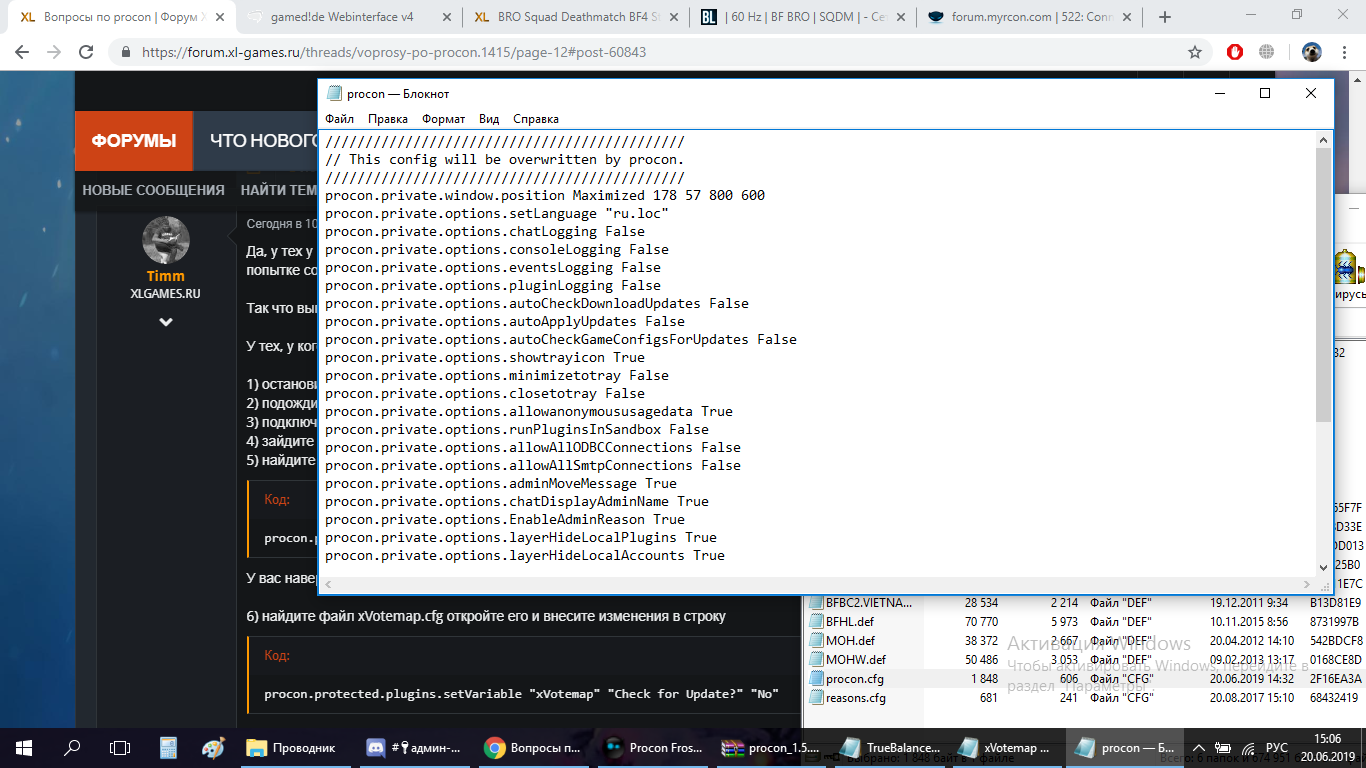
Task: Bookmark this page with star icon
Action: 1194,52
